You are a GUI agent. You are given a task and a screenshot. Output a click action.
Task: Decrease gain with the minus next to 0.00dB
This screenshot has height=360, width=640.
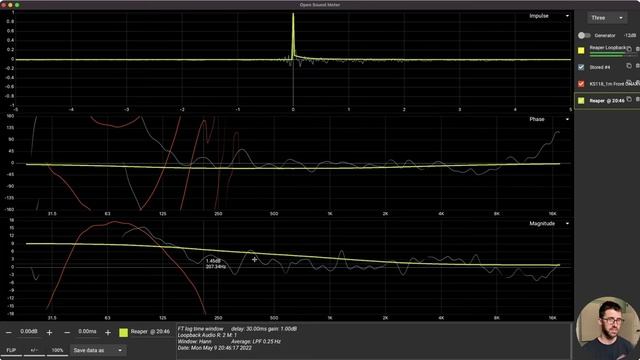[9, 333]
